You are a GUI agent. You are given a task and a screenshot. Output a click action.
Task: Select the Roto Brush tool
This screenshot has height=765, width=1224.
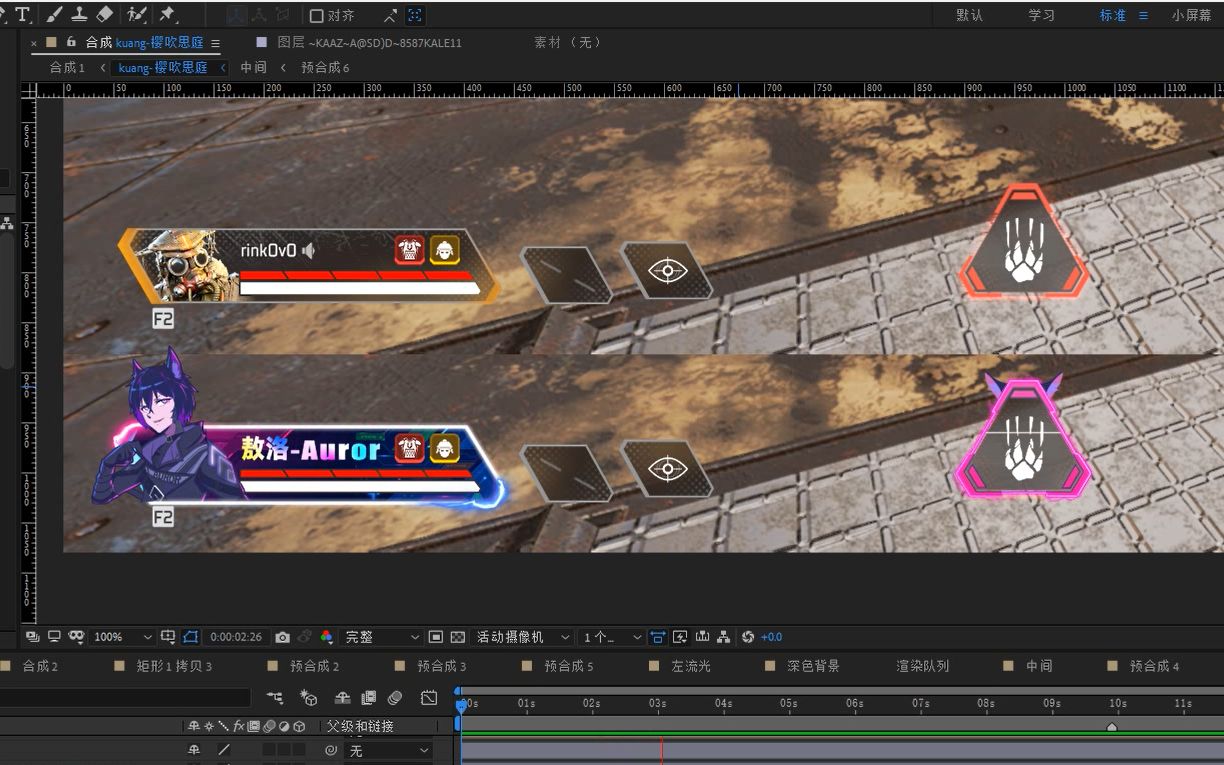[x=137, y=15]
